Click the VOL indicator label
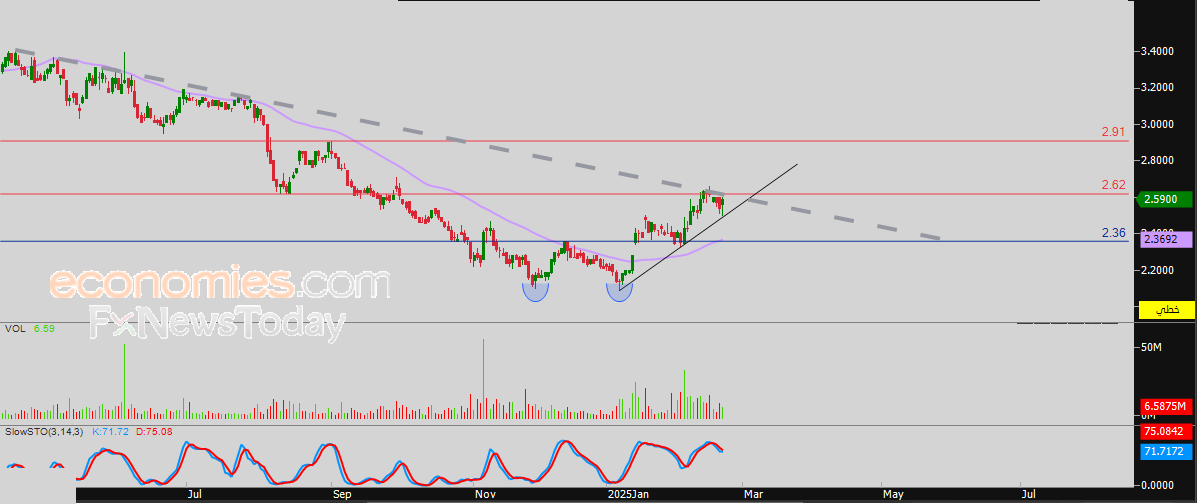Screen dimensions: 1197x504 pyautogui.click(x=14, y=328)
